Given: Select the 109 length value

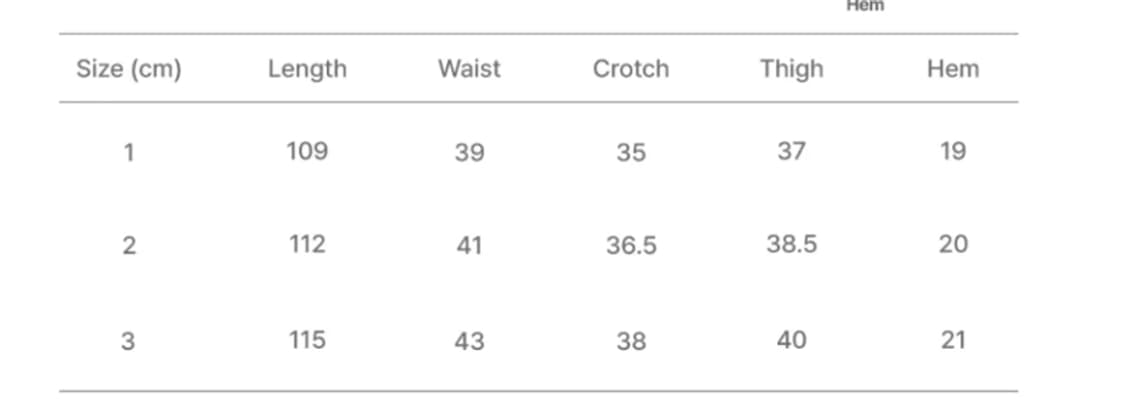Looking at the screenshot, I should (x=307, y=151).
